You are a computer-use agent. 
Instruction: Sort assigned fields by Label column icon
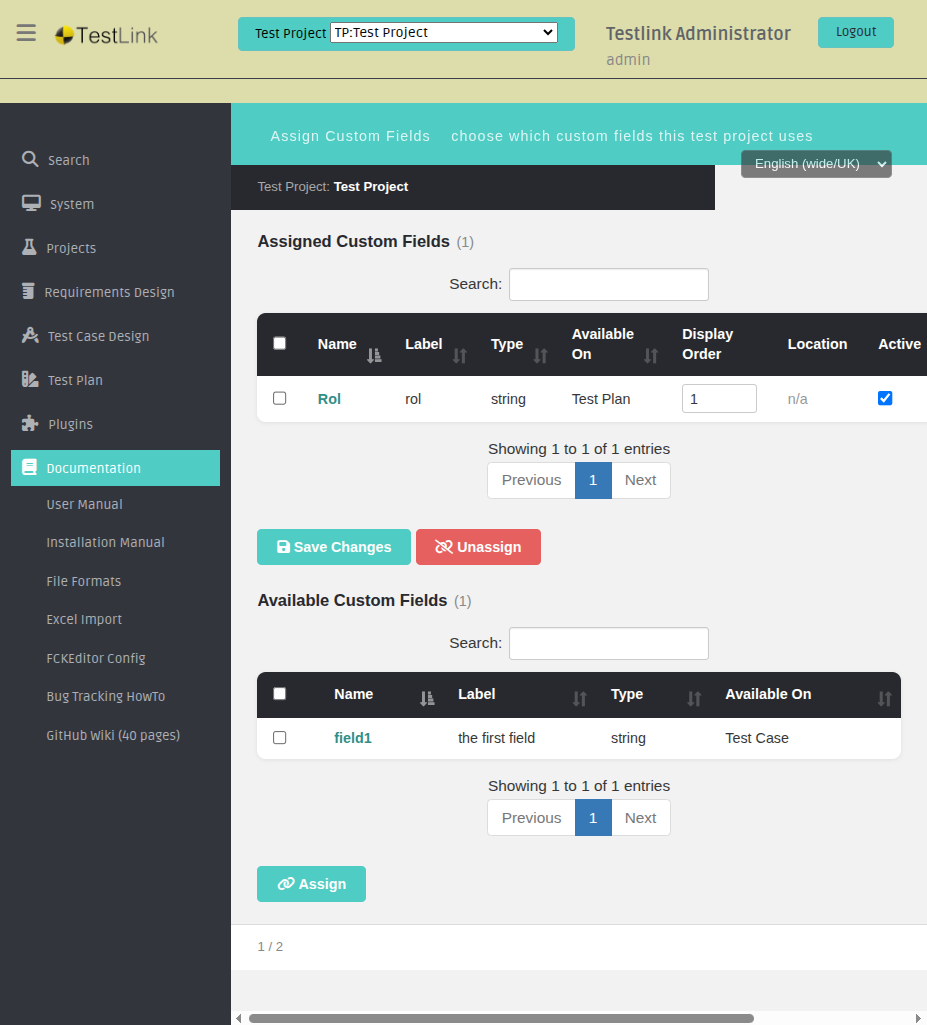tap(460, 356)
